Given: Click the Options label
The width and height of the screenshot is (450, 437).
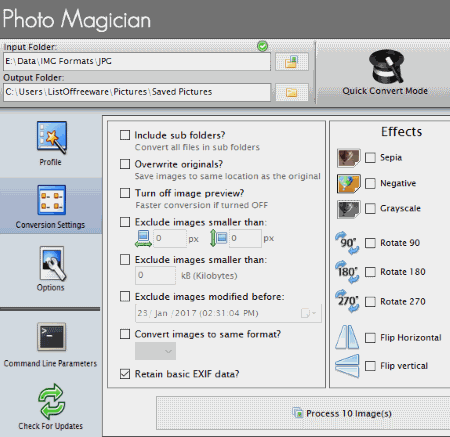Looking at the screenshot, I should point(50,287).
